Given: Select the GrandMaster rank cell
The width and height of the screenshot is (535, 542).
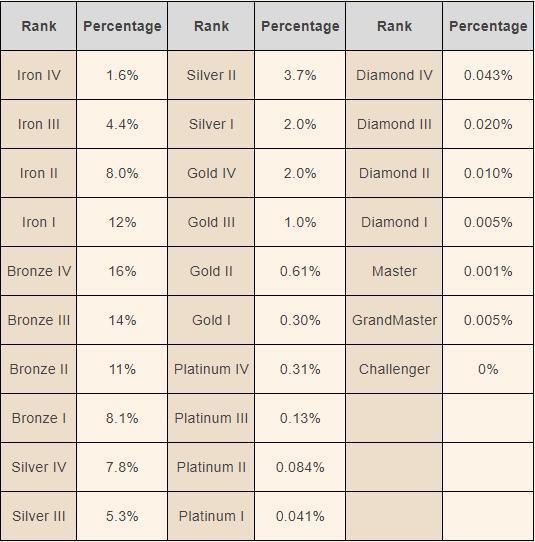Looking at the screenshot, I should (x=394, y=320).
